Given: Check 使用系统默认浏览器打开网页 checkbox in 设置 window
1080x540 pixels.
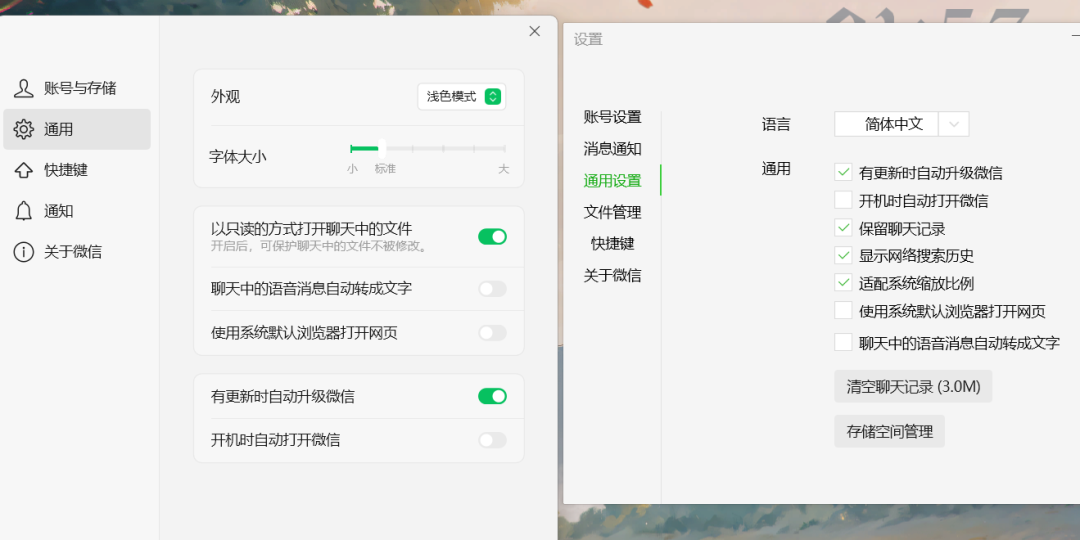Looking at the screenshot, I should pyautogui.click(x=843, y=311).
